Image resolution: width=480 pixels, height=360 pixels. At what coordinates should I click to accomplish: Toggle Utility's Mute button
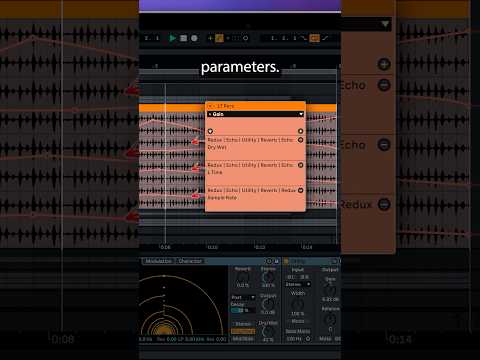[x=325, y=339]
